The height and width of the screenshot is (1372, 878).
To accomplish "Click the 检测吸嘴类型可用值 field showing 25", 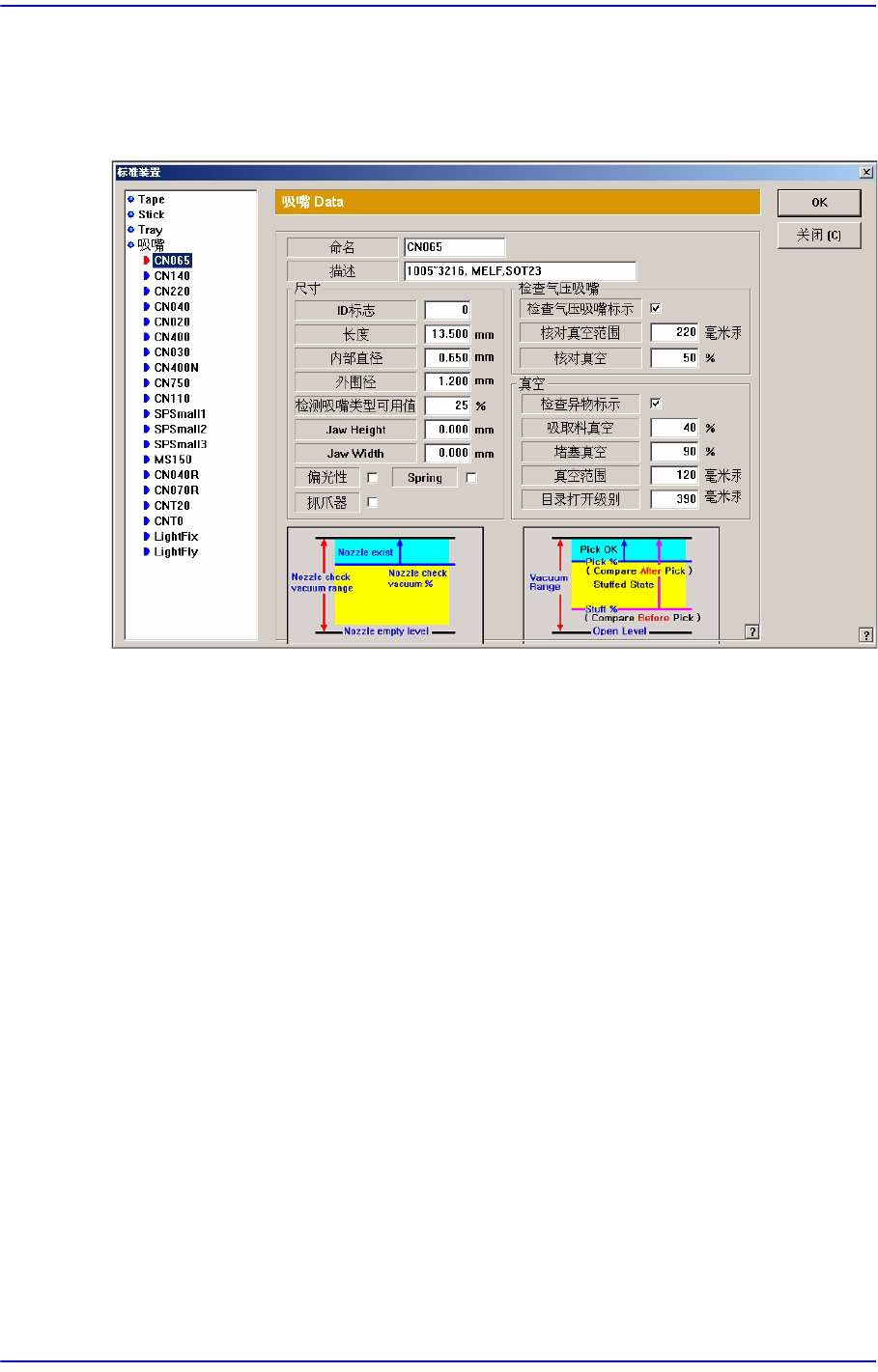I will pos(447,406).
